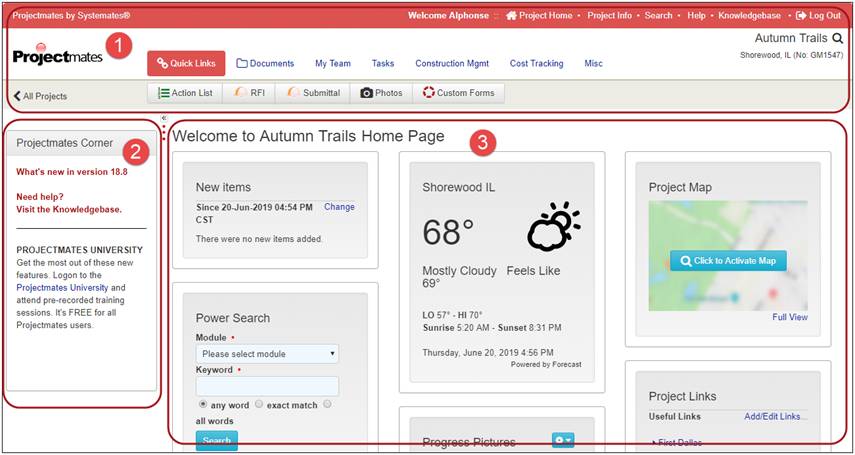This screenshot has height=455, width=855.
Task: Go back to All Projects
Action: [40, 96]
